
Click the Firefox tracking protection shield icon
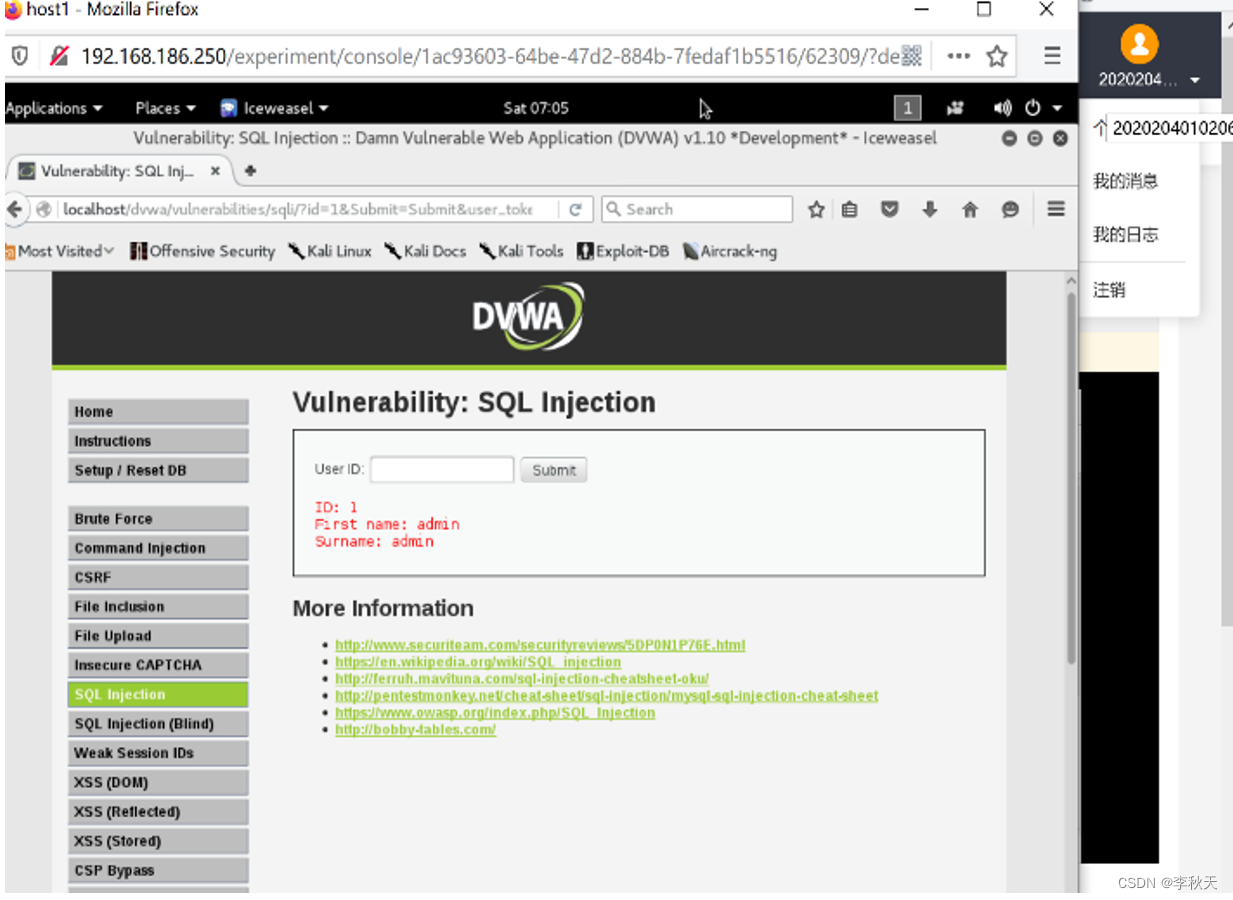[20, 56]
